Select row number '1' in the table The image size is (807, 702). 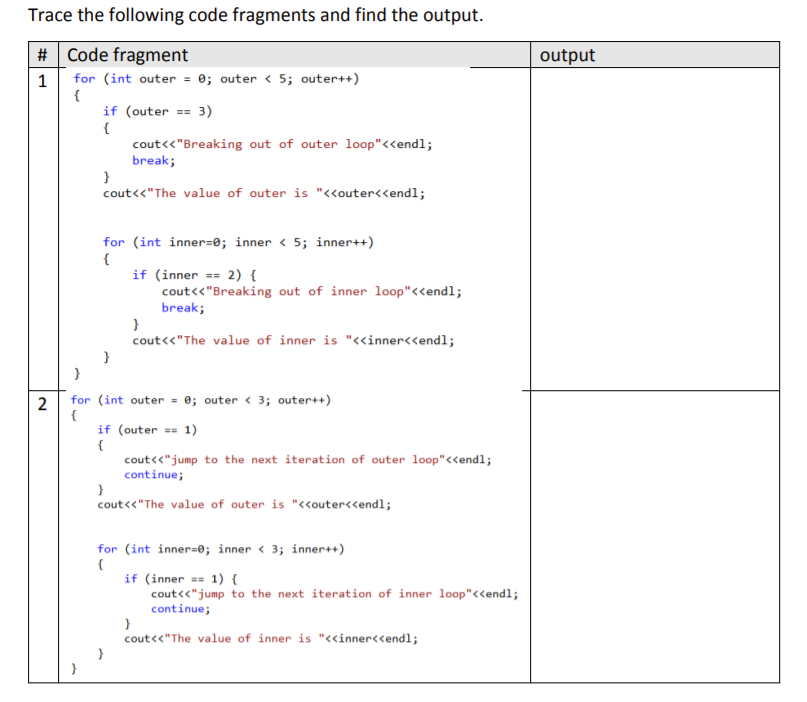(x=42, y=82)
